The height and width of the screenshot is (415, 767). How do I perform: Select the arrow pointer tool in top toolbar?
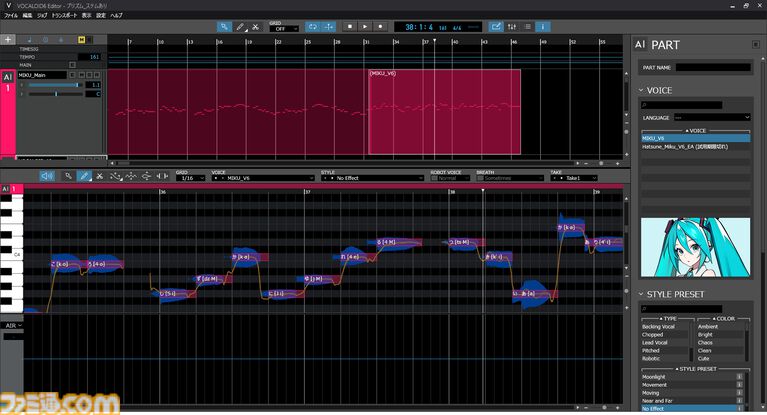point(225,26)
